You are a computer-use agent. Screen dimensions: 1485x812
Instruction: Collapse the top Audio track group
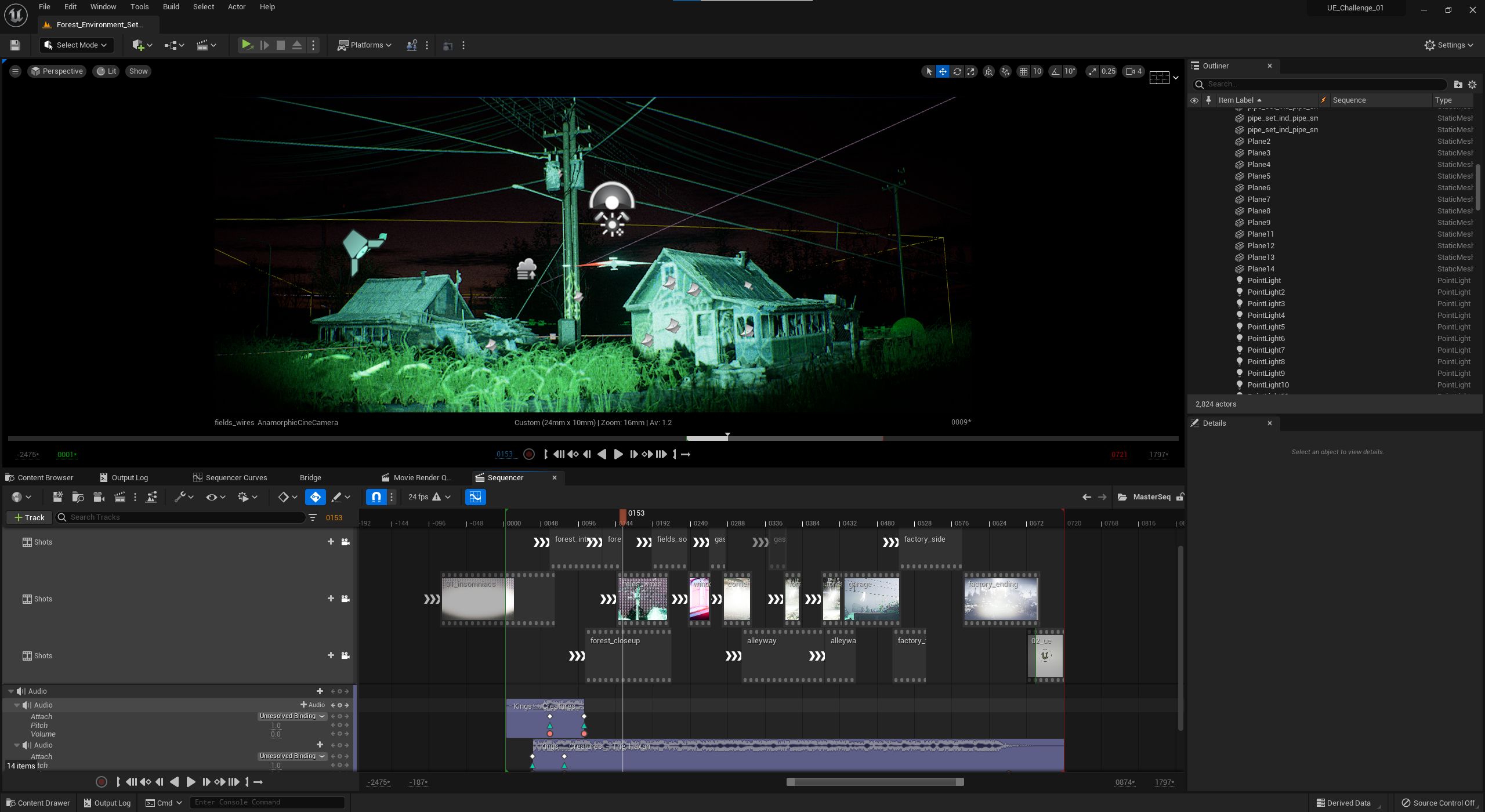pos(11,691)
